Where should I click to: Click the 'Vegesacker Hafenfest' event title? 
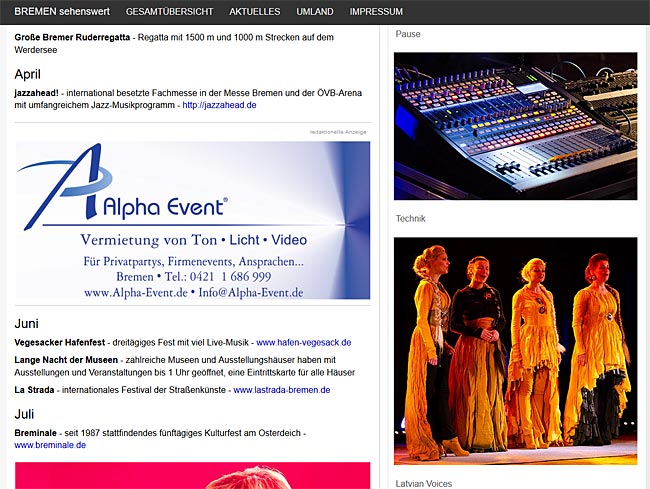(x=60, y=343)
